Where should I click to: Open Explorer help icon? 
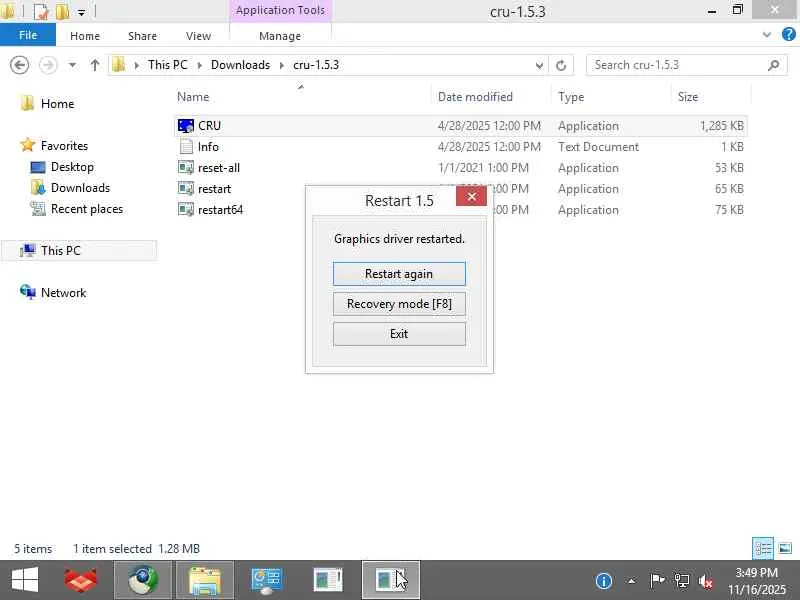[x=788, y=35]
